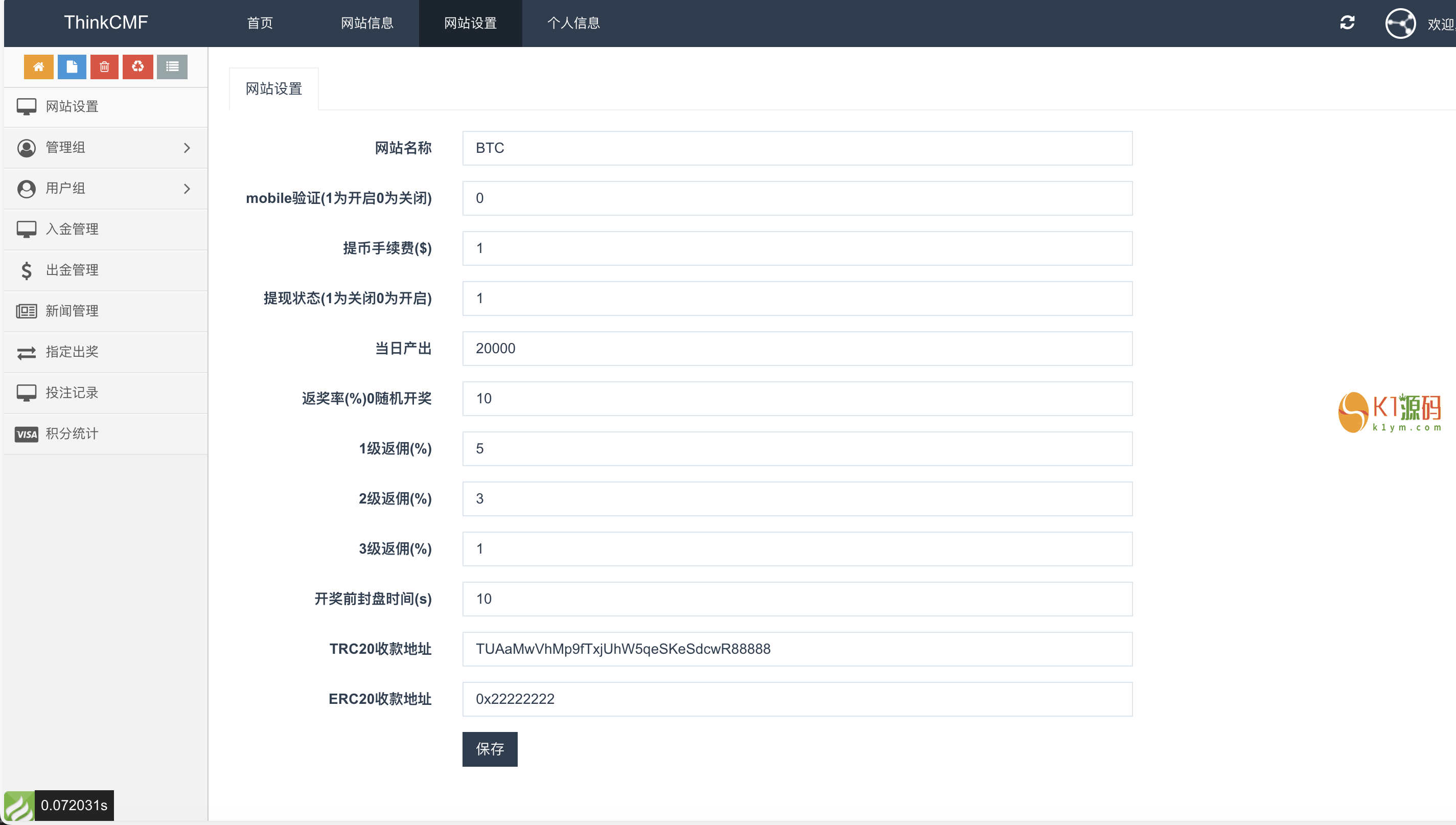This screenshot has width=1456, height=825.
Task: Focus the 当日产出 input field
Action: pos(797,349)
